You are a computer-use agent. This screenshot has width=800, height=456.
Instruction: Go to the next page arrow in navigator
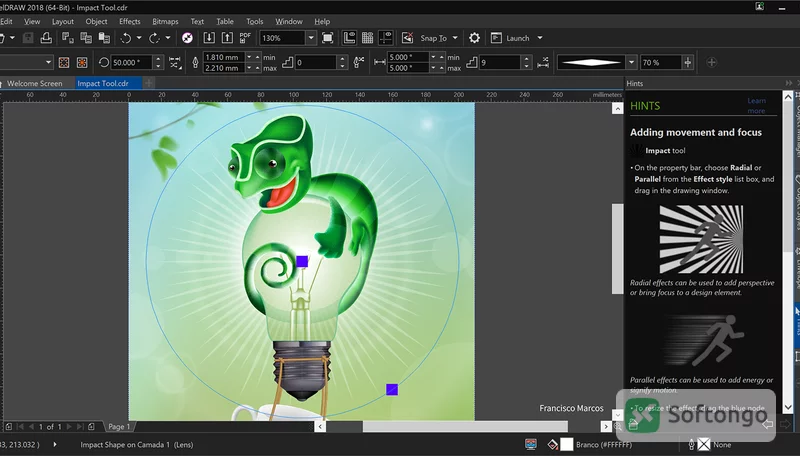(68, 426)
